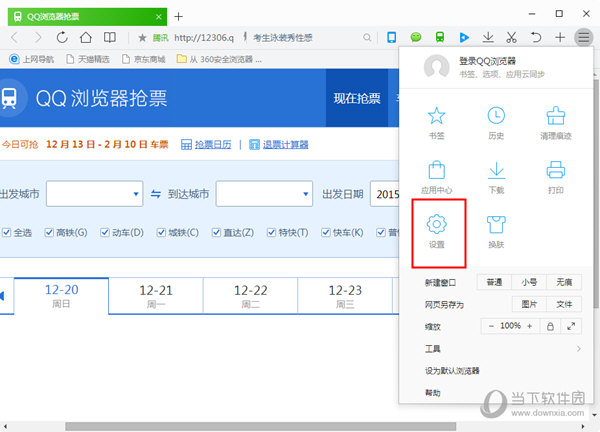Click the toolbar download arrow icon
This screenshot has width=600, height=432.
[488, 37]
